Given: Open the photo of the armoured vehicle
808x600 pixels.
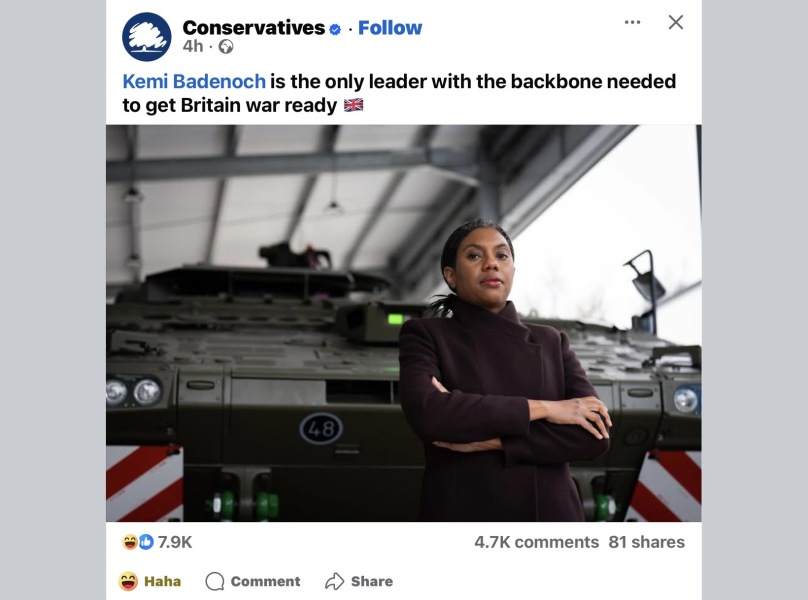Looking at the screenshot, I should [403, 323].
